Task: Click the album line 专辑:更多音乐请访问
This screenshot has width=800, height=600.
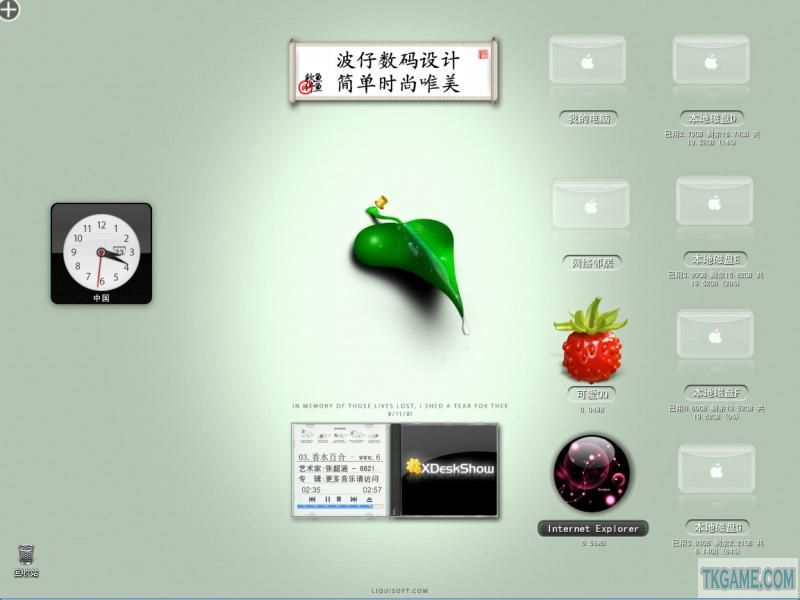Action: (x=339, y=479)
